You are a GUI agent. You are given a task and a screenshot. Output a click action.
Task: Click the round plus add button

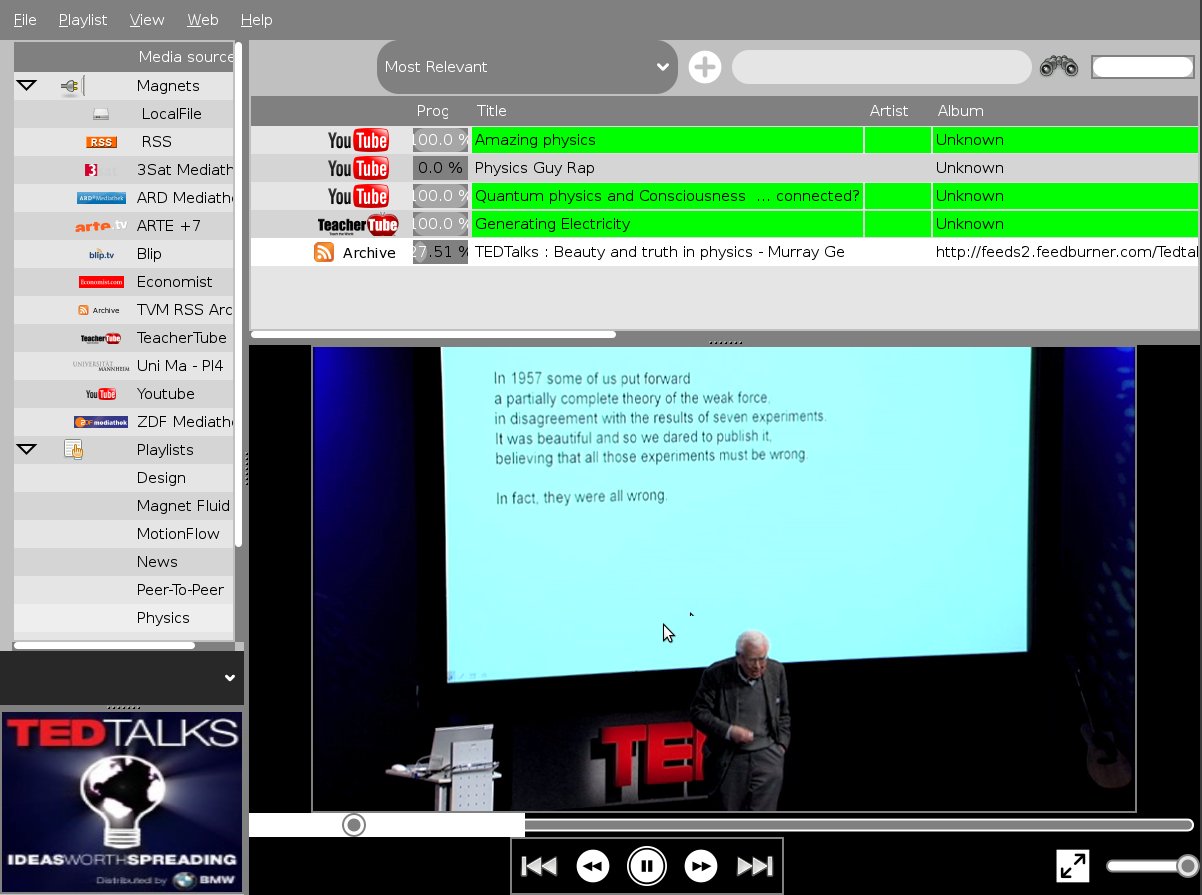(705, 67)
